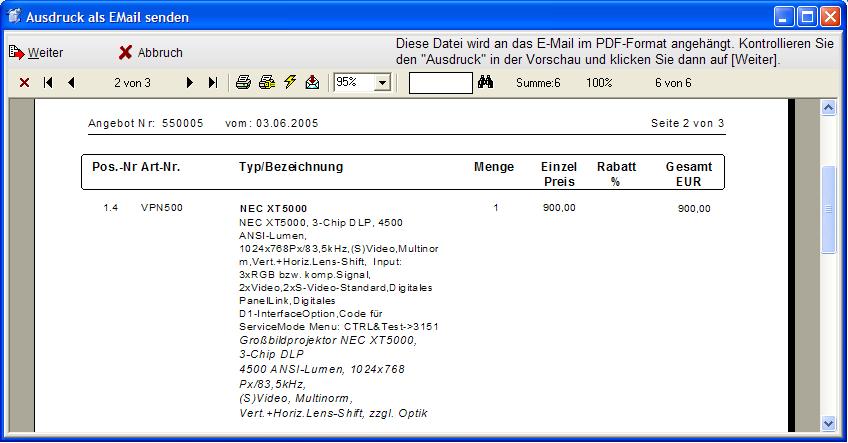Click the '6 von 6' record counter
The height and width of the screenshot is (443, 848).
click(x=673, y=83)
